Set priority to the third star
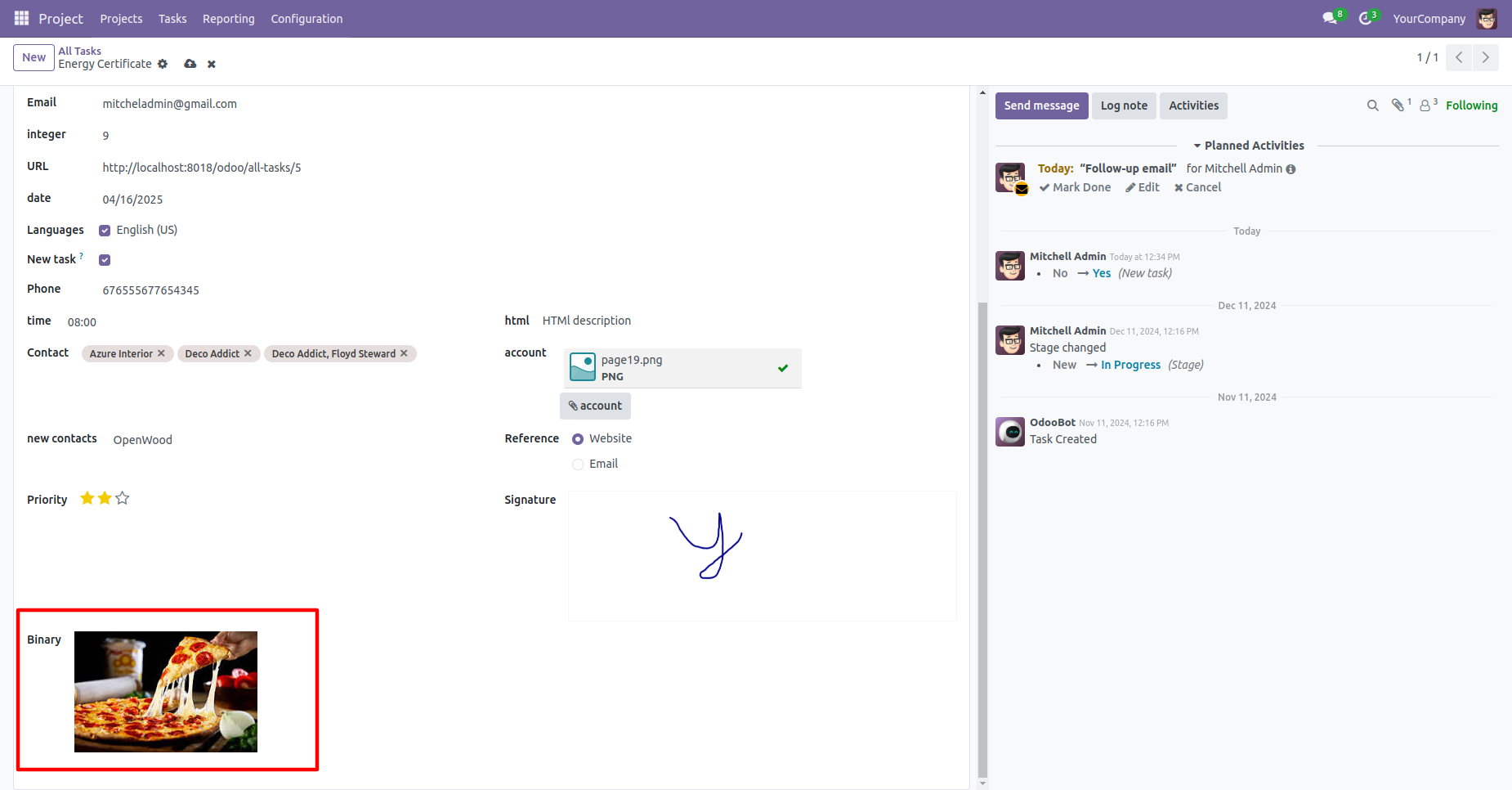The height and width of the screenshot is (790, 1512). click(123, 498)
